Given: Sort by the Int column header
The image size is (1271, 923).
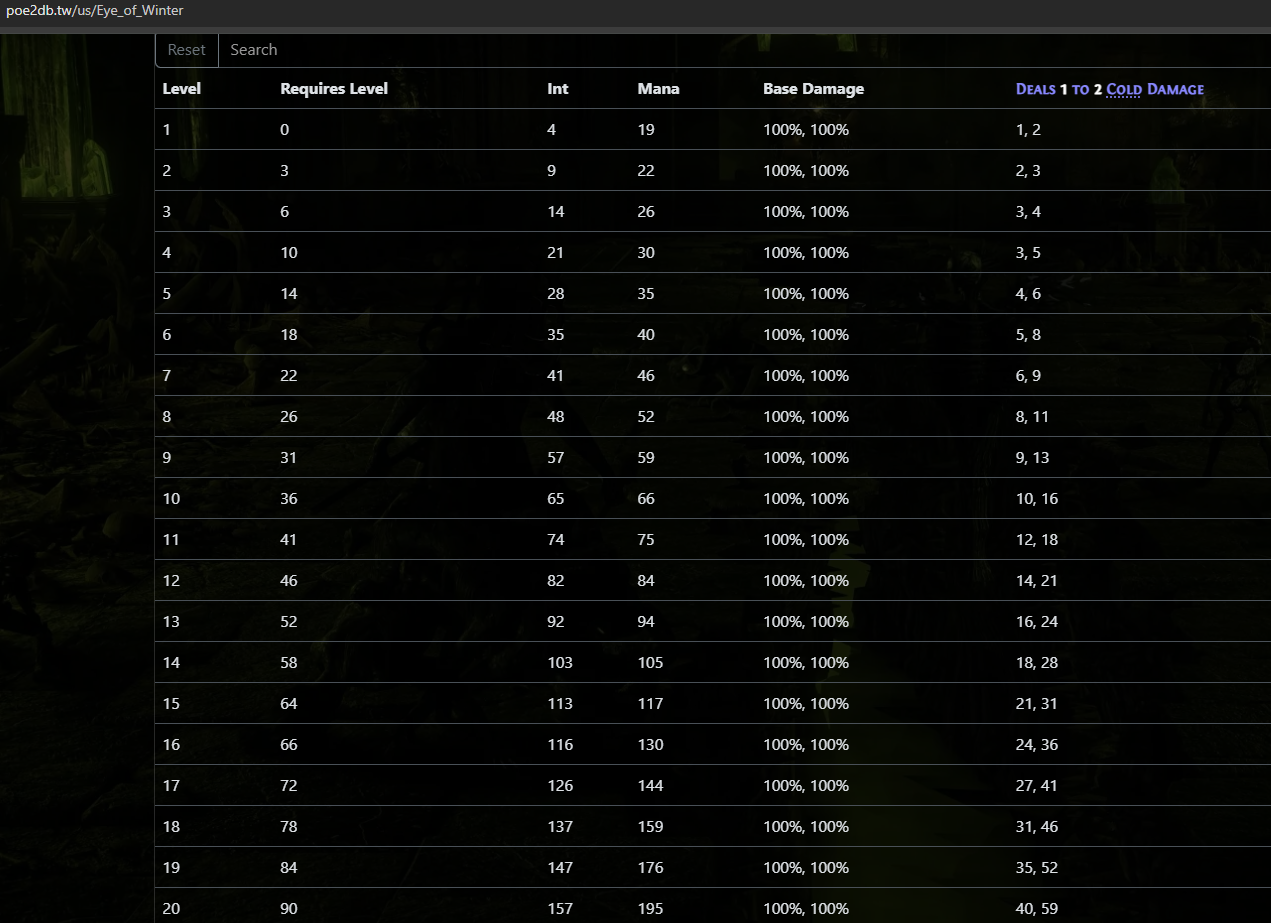Looking at the screenshot, I should [x=558, y=89].
